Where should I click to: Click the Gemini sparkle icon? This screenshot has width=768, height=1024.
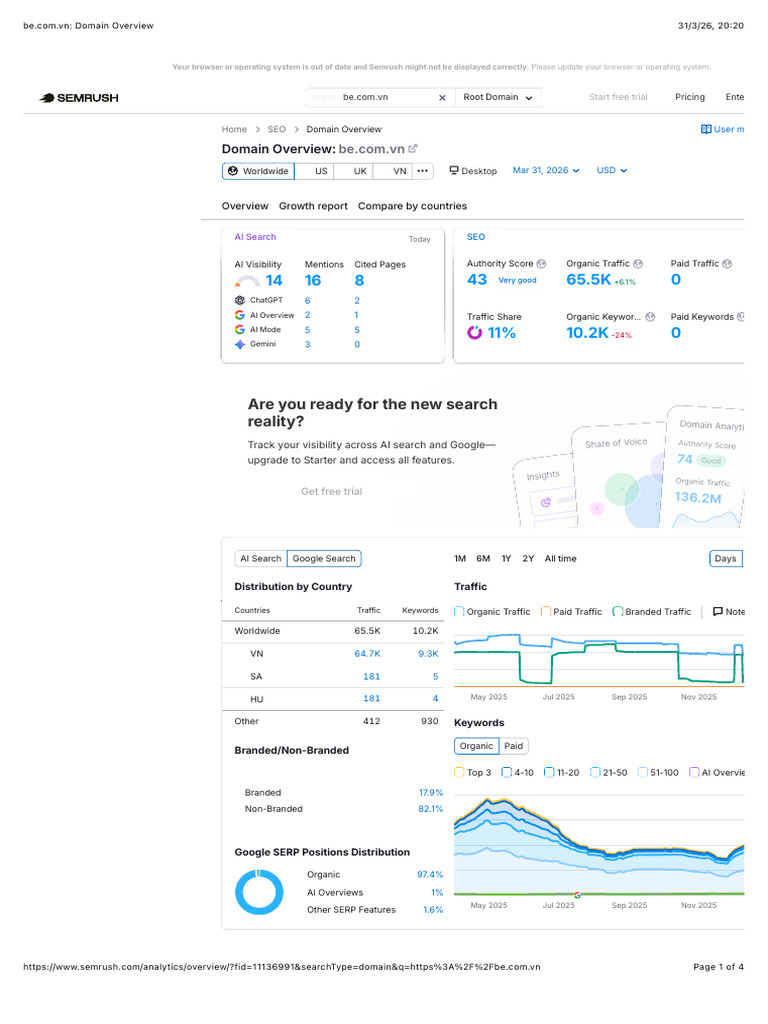pos(240,344)
